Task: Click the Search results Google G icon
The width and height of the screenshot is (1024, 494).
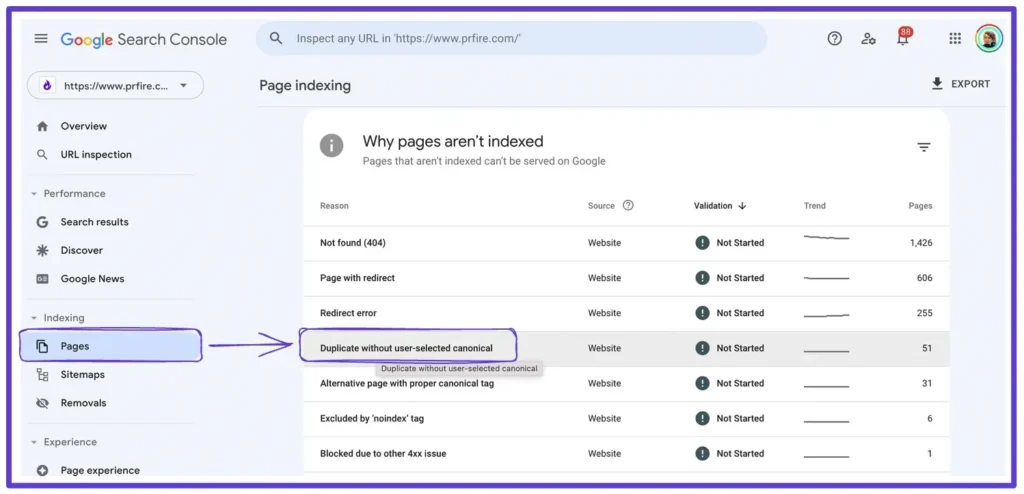Action: click(x=42, y=222)
